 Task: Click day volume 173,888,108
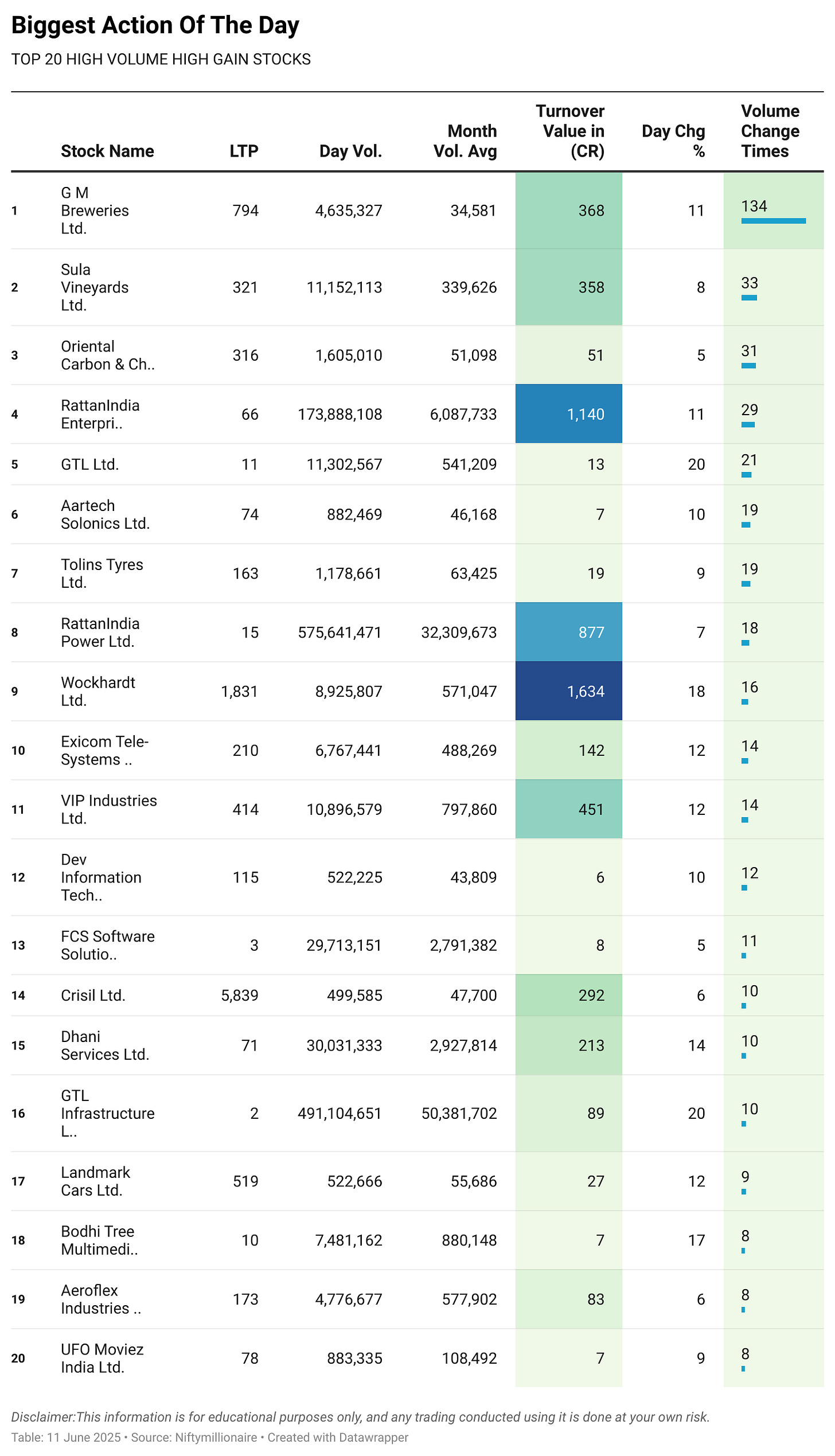(x=340, y=415)
